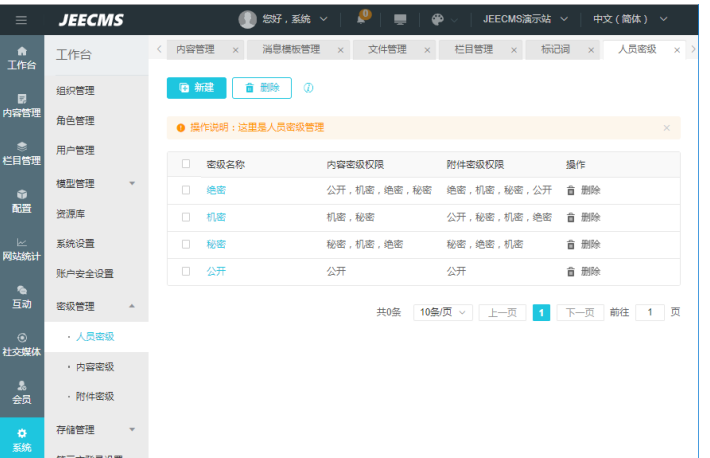Click the hamburger menu collapse icon

[22, 19]
